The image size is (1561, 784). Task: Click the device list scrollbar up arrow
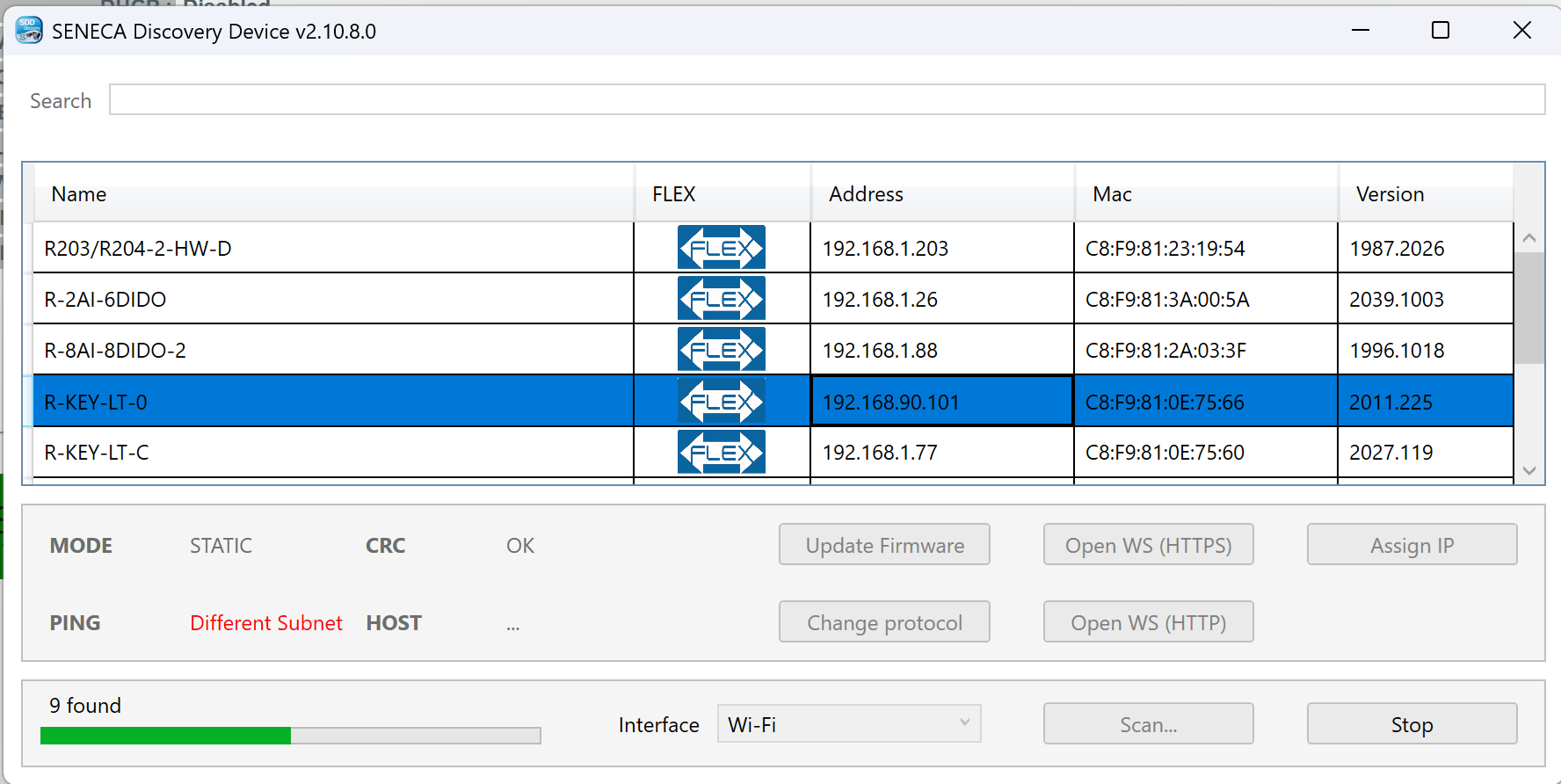1529,238
